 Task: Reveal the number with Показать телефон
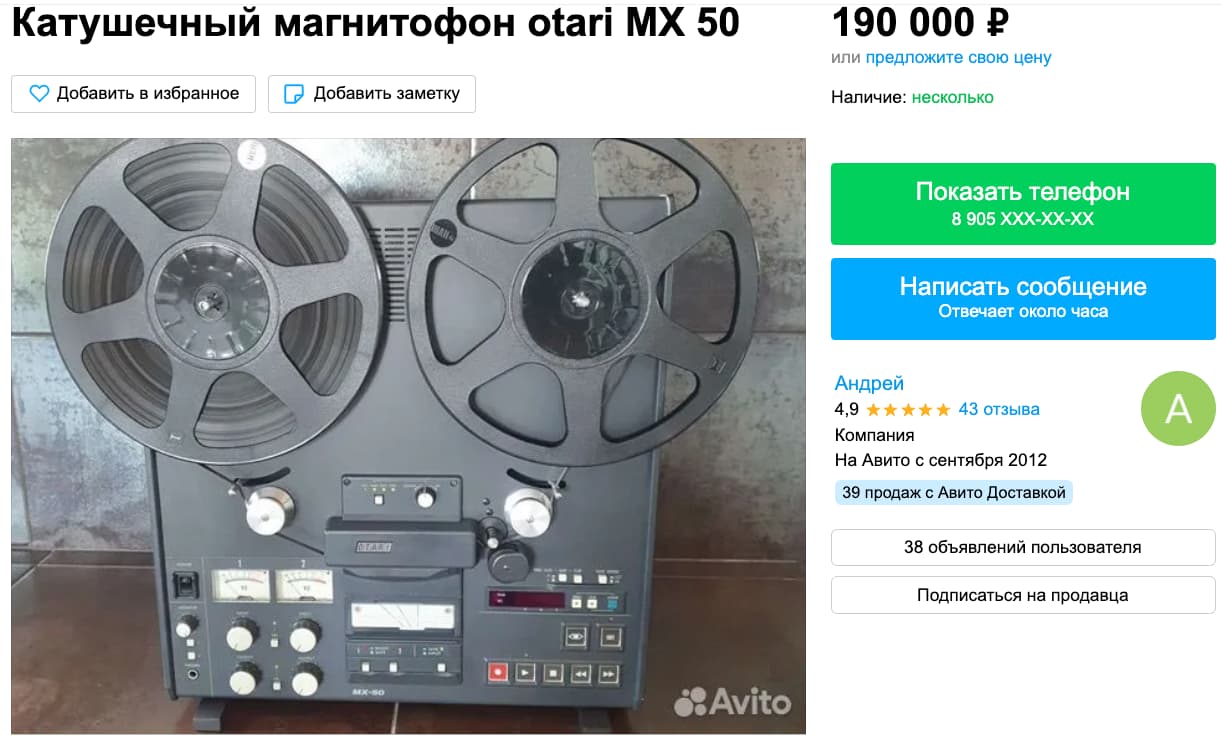[x=1023, y=203]
